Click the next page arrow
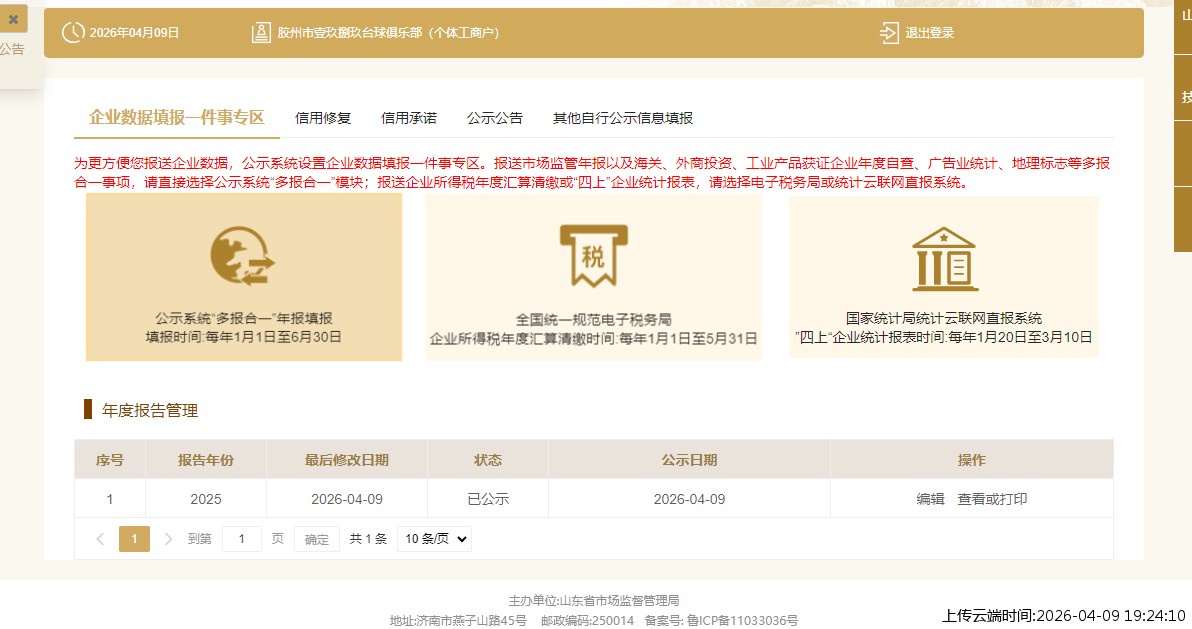This screenshot has height=629, width=1192. (168, 538)
